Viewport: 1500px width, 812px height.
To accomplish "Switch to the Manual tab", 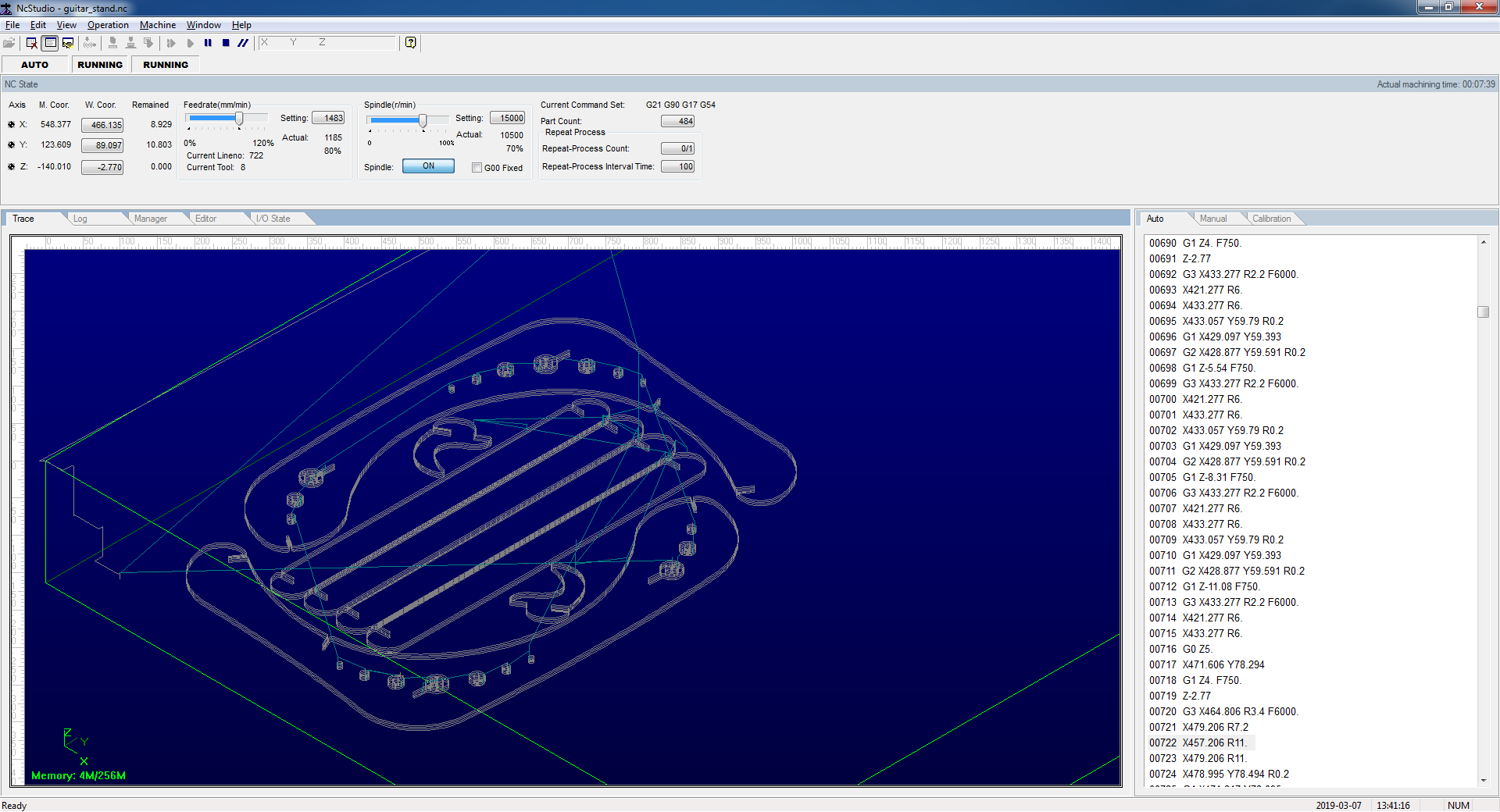I will (x=1212, y=219).
